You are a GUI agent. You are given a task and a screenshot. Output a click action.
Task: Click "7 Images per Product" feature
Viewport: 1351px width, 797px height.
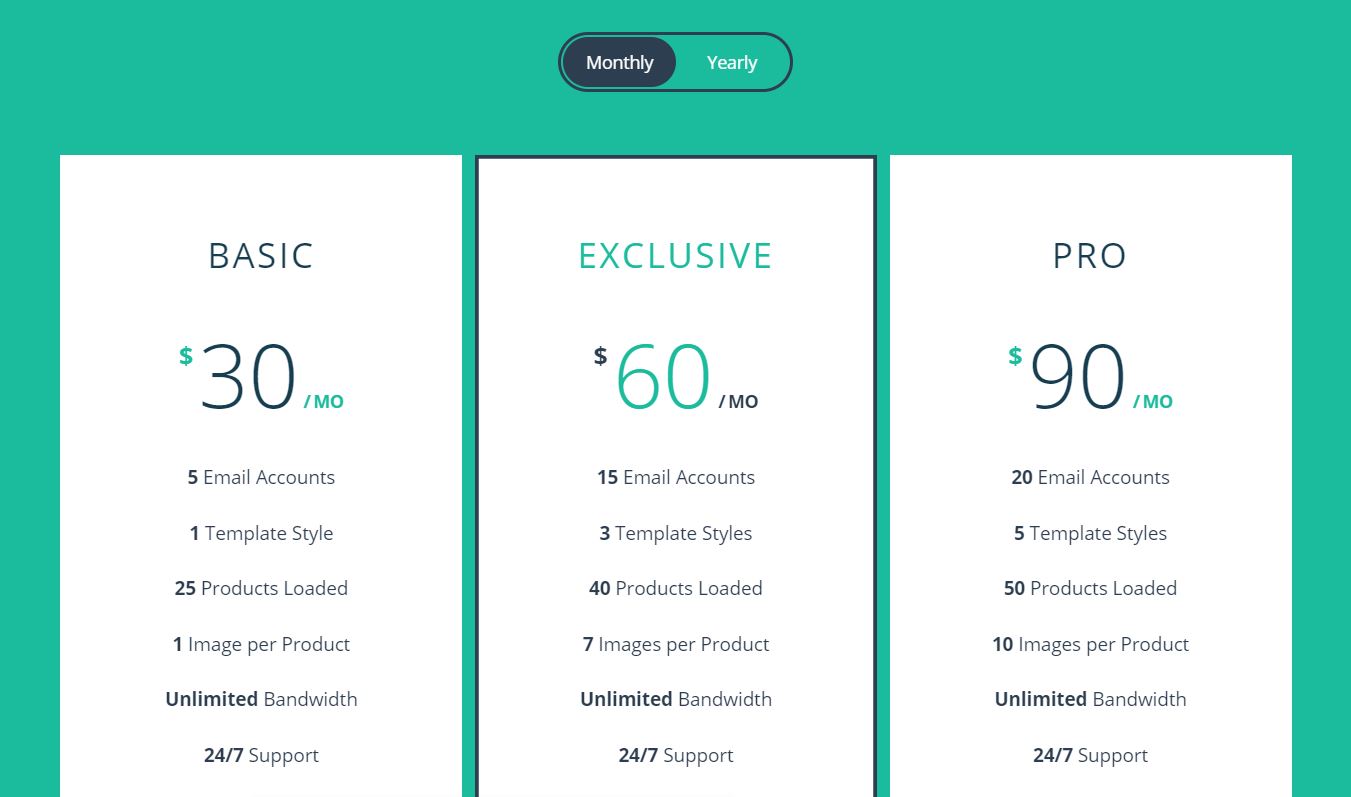pyautogui.click(x=676, y=644)
